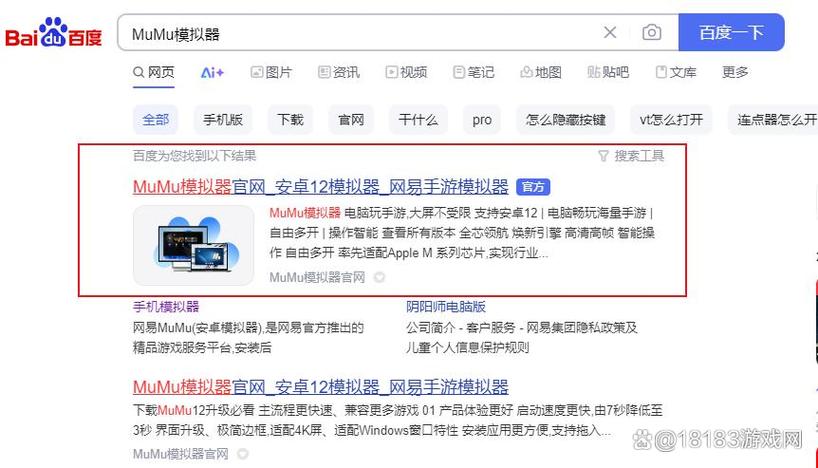
Task: Click the 百度一下 search button
Action: coord(731,32)
